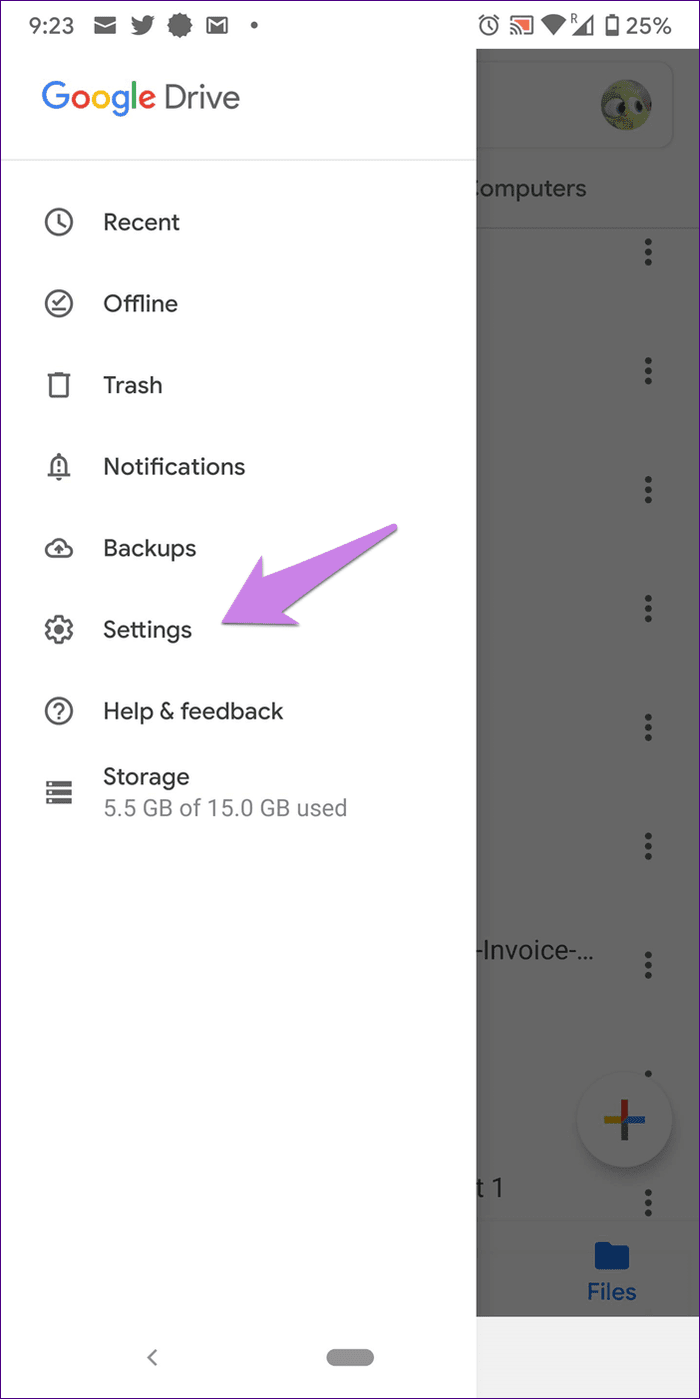The height and width of the screenshot is (1399, 700).
Task: Tap the gear icon for Settings
Action: pos(59,630)
